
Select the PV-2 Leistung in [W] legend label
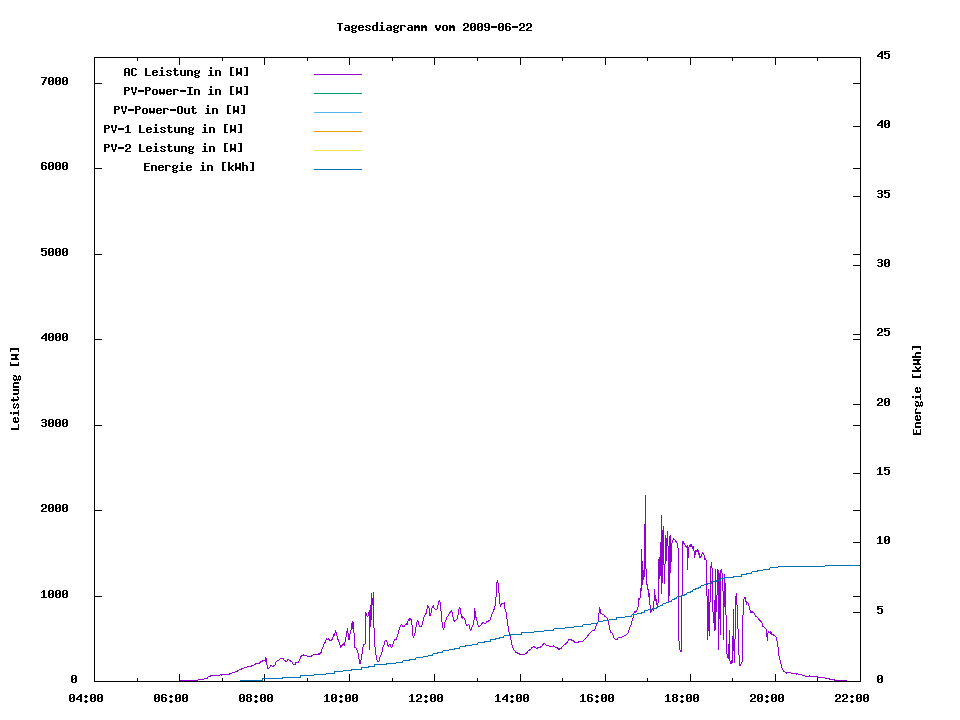[x=173, y=148]
